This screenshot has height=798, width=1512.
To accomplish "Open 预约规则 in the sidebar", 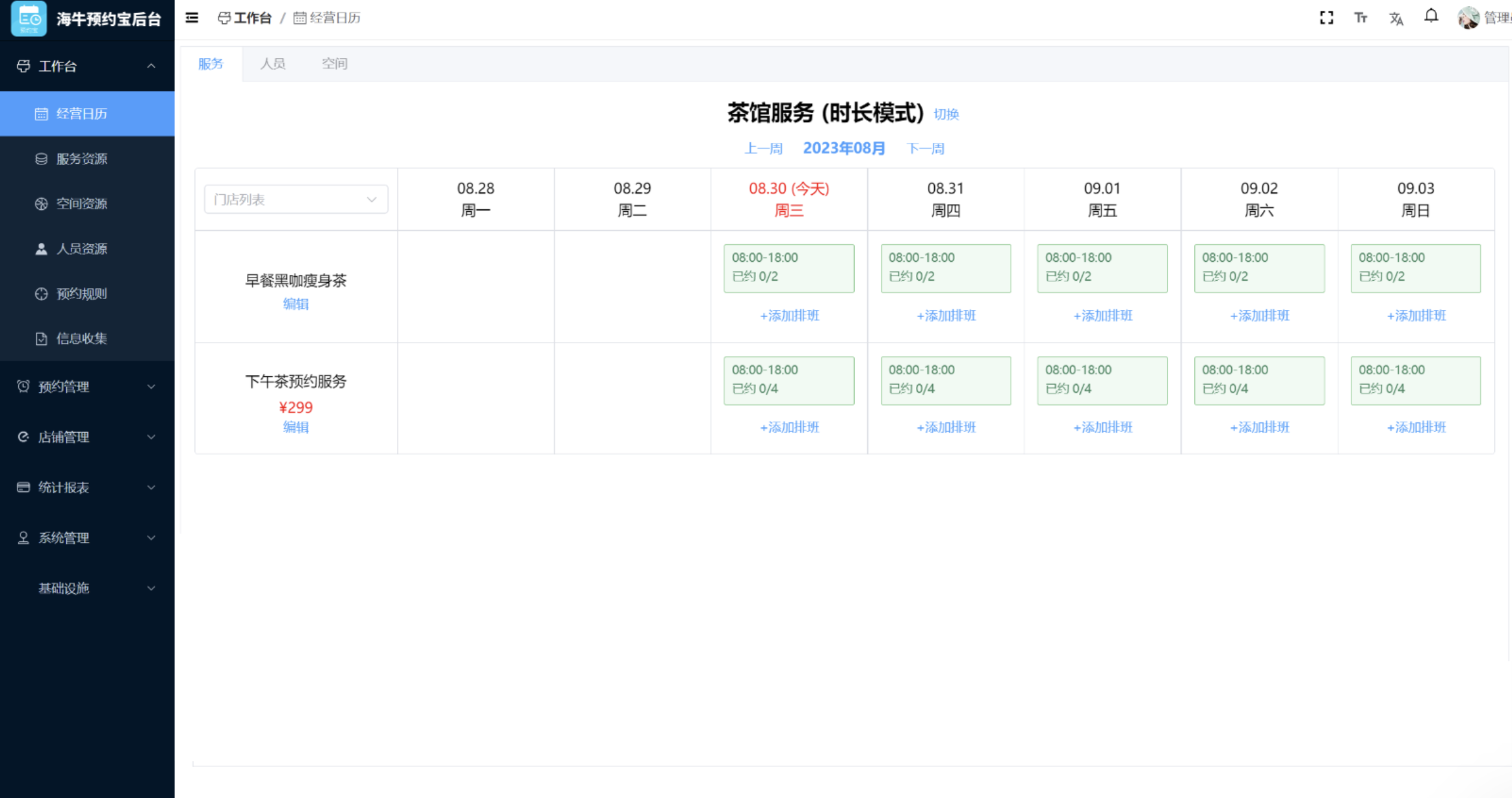I will [81, 294].
